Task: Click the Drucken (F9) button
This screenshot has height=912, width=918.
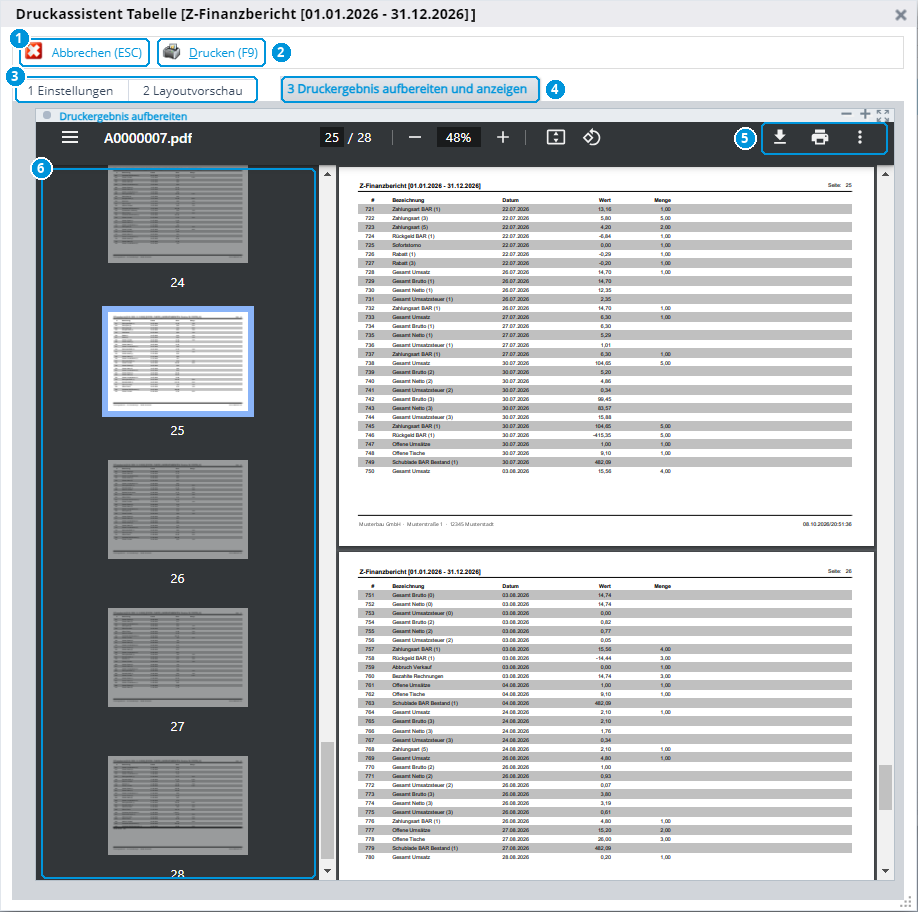Action: [x=211, y=53]
